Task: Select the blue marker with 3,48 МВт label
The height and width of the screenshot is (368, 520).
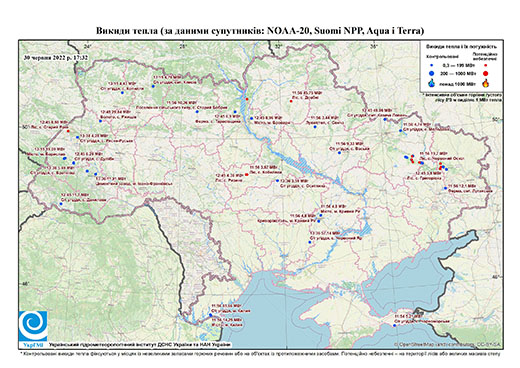Action: tap(315, 127)
